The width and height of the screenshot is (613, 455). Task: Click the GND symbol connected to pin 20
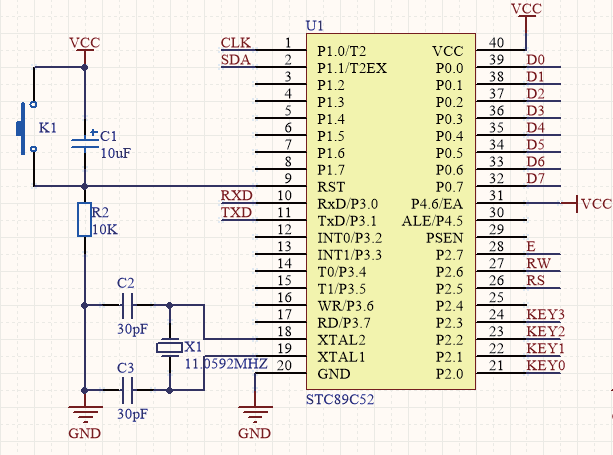(x=255, y=423)
